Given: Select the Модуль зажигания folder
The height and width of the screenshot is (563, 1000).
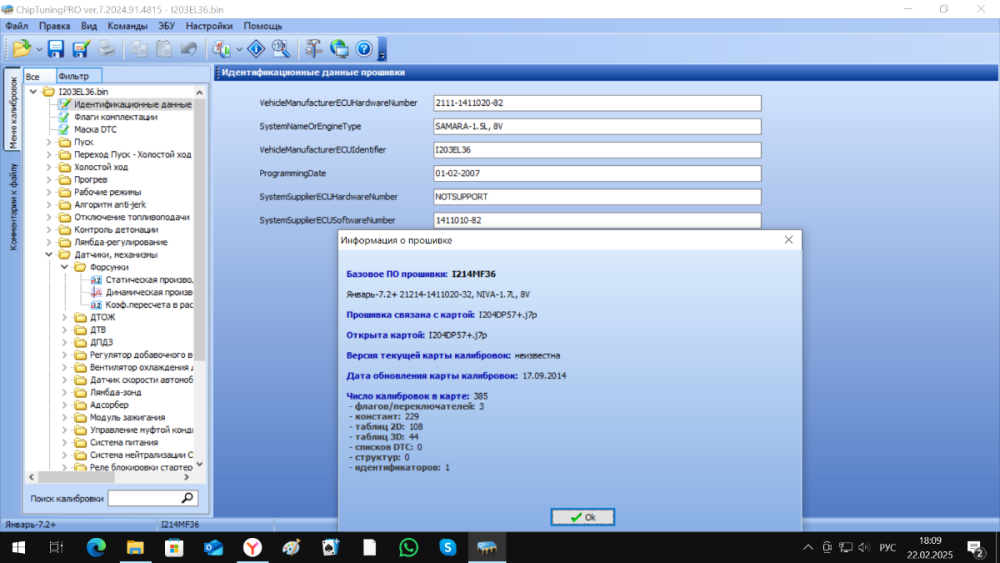Looking at the screenshot, I should pos(128,417).
